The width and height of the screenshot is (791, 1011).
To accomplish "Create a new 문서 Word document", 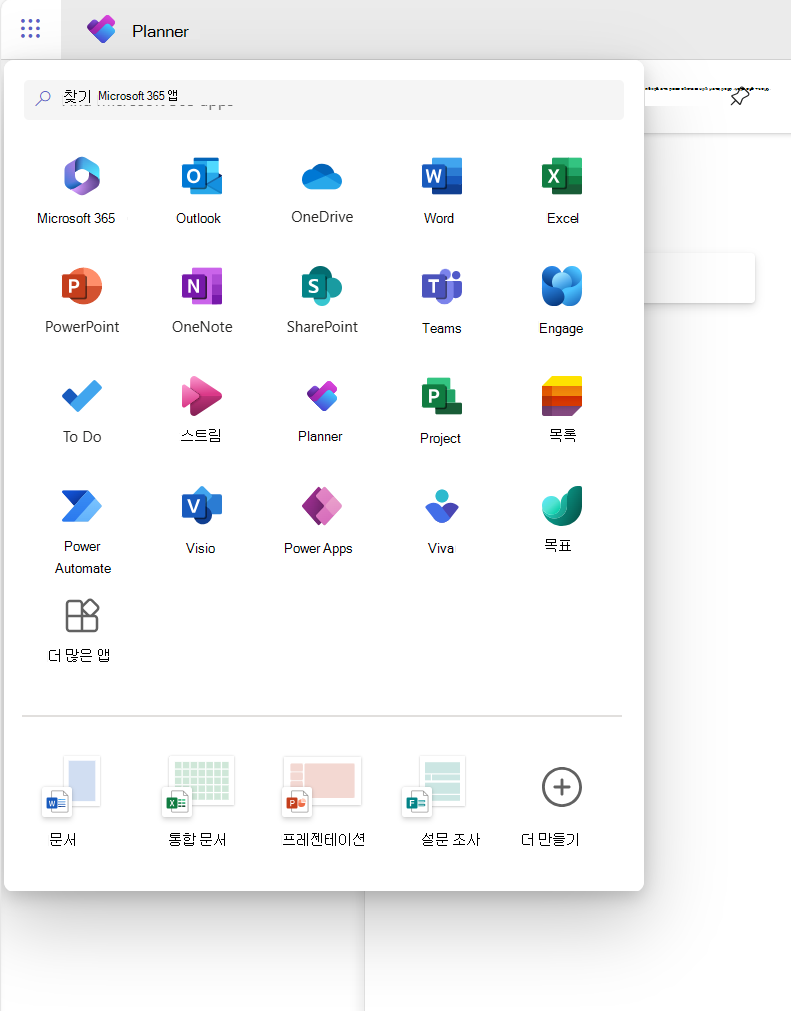I will coord(70,801).
